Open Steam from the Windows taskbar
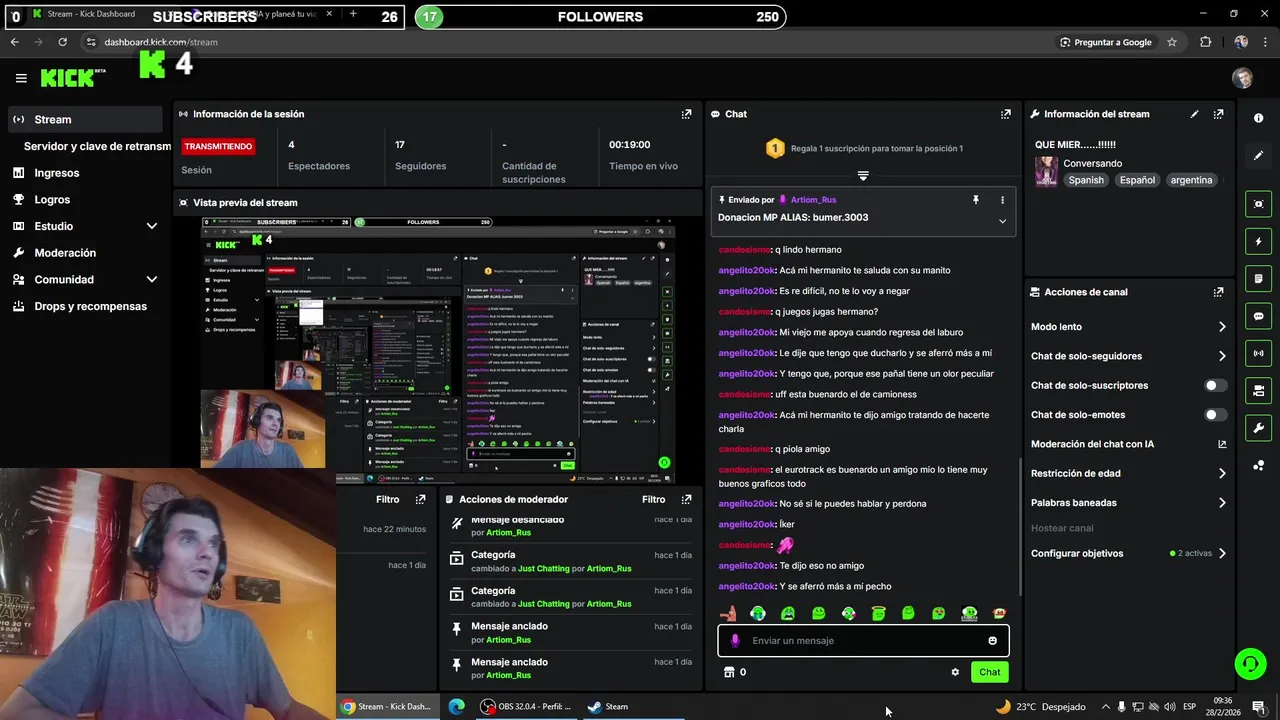 608,706
